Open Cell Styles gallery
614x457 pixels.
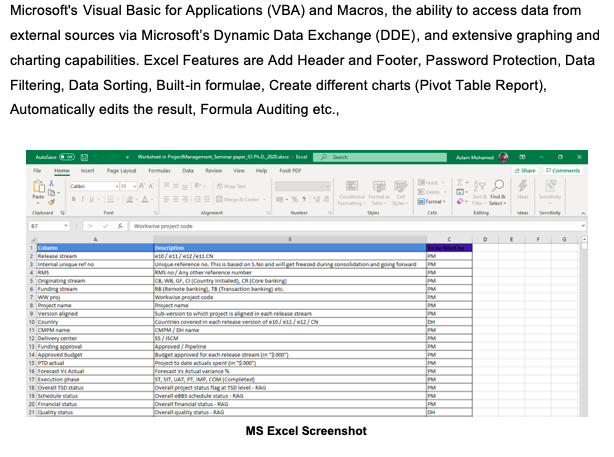point(400,193)
